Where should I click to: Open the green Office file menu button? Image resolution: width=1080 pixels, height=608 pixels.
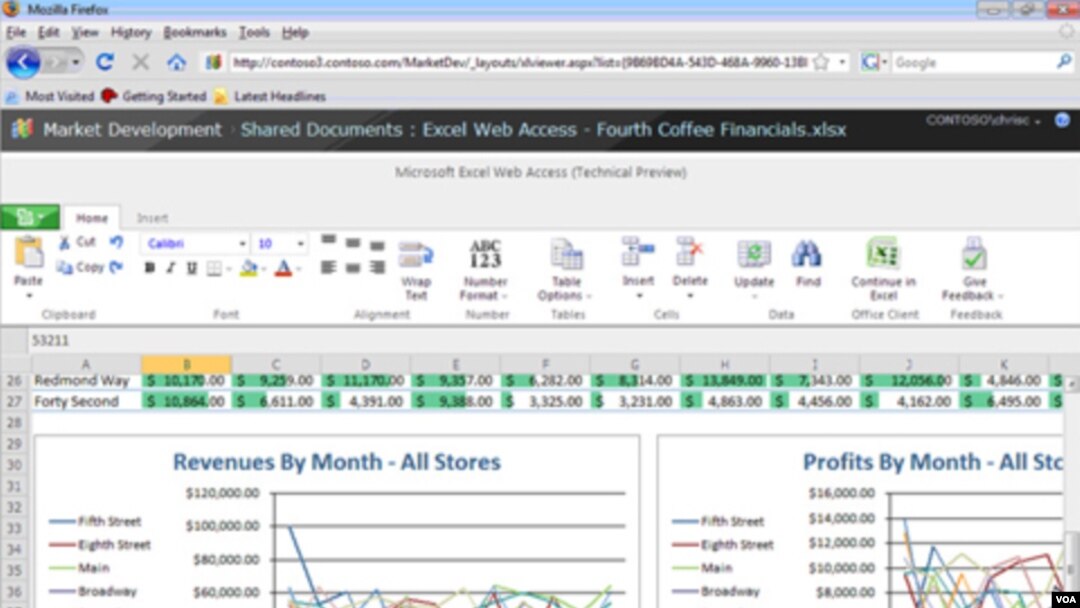[x=29, y=218]
